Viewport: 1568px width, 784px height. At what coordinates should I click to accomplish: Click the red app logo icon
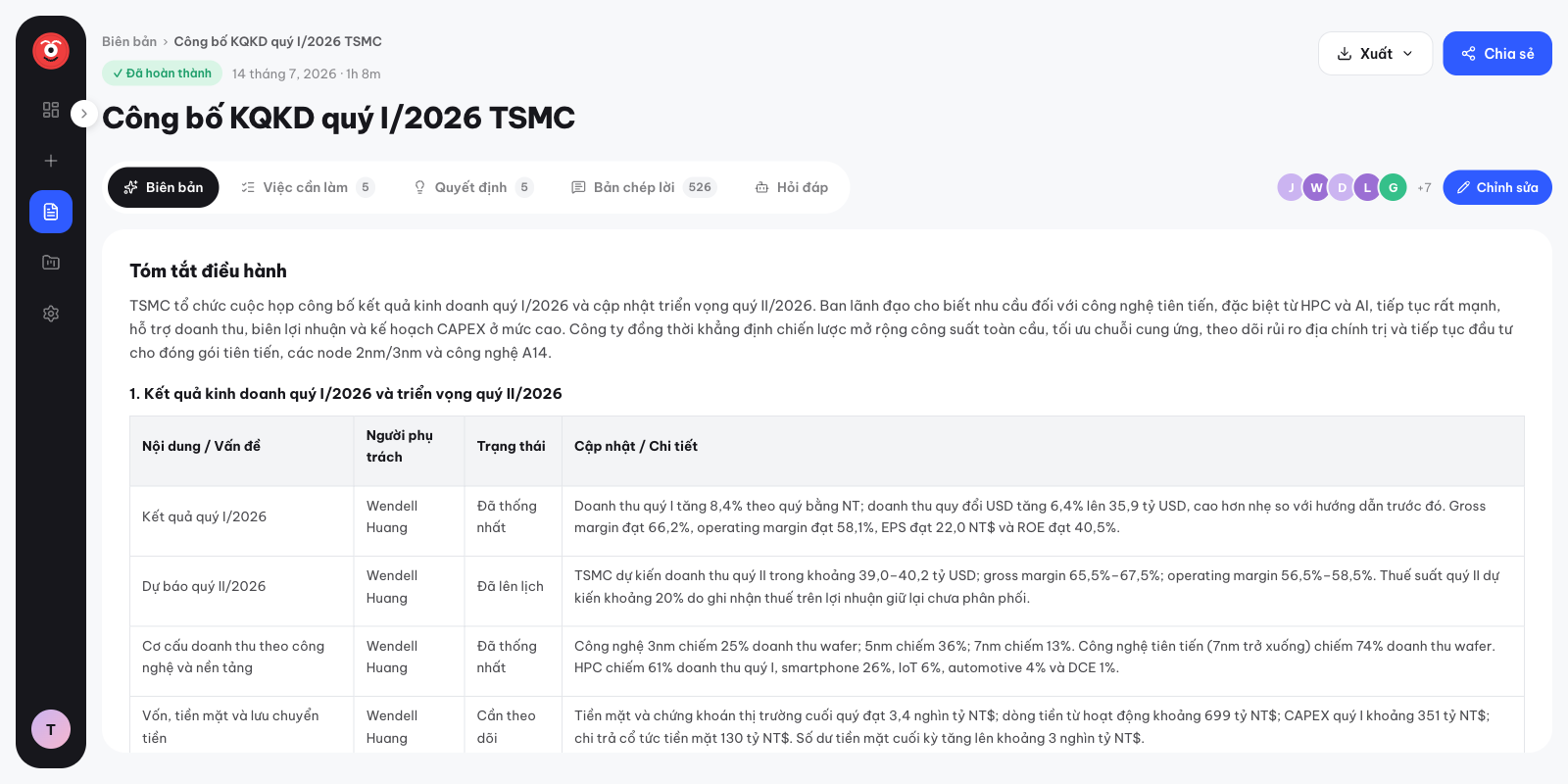click(x=51, y=51)
